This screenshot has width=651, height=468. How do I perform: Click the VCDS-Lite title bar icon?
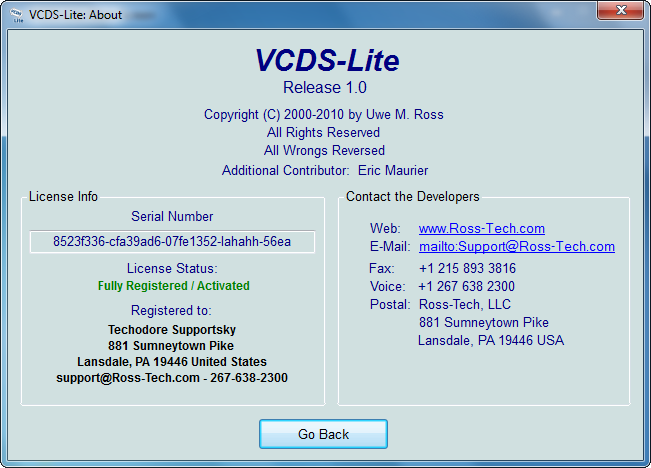(x=17, y=15)
